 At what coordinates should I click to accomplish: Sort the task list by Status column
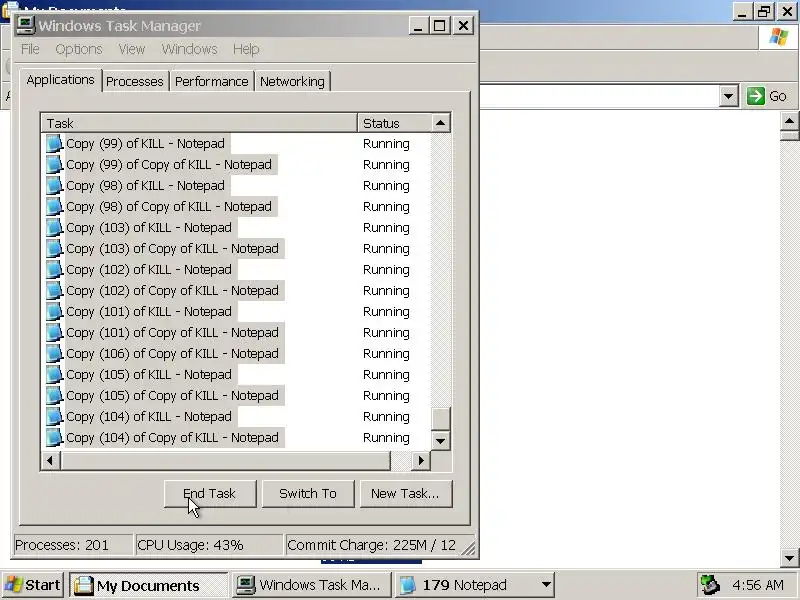click(394, 123)
